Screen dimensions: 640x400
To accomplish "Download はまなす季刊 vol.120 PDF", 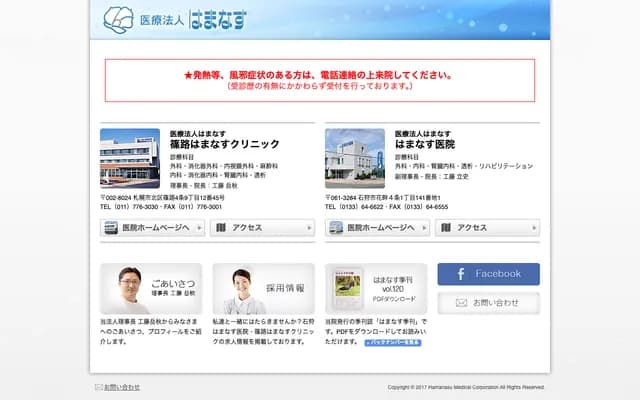I will coord(376,288).
